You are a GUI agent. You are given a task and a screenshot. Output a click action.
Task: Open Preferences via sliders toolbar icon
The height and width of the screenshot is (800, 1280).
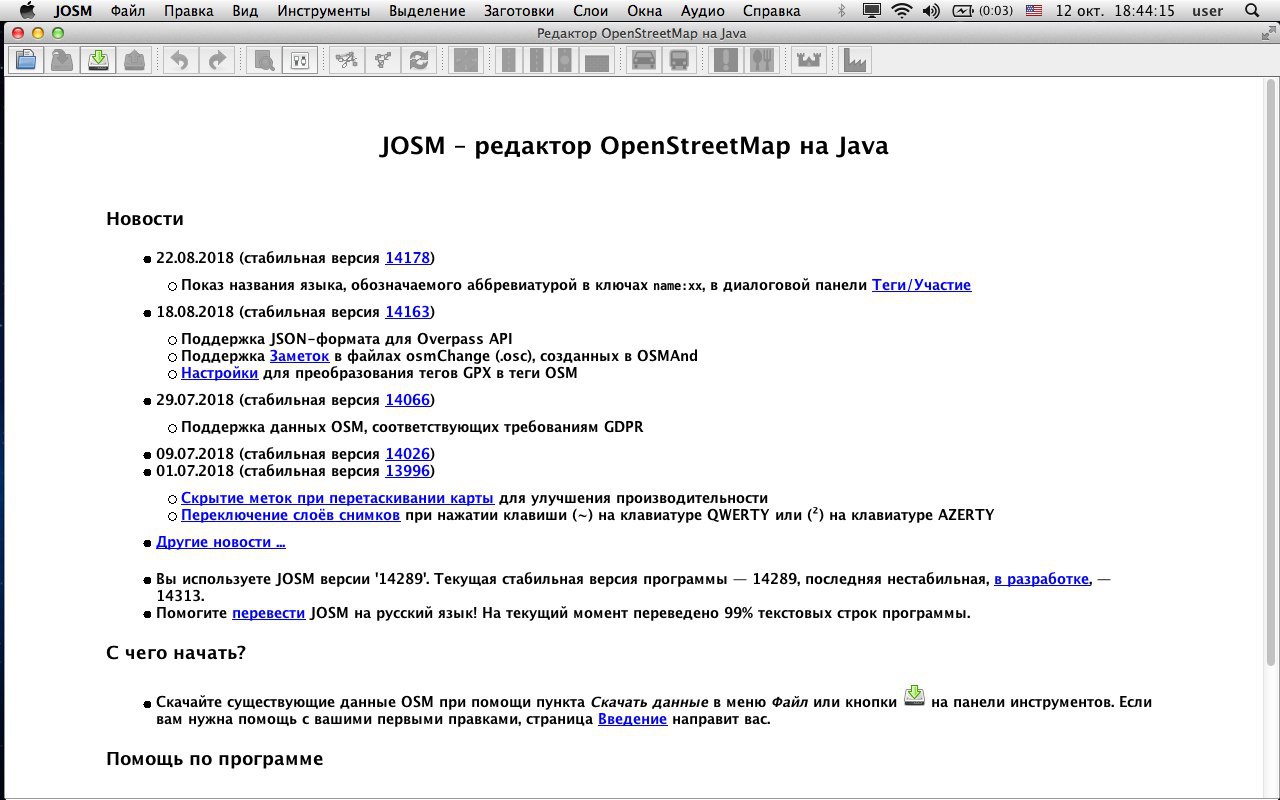pos(300,61)
